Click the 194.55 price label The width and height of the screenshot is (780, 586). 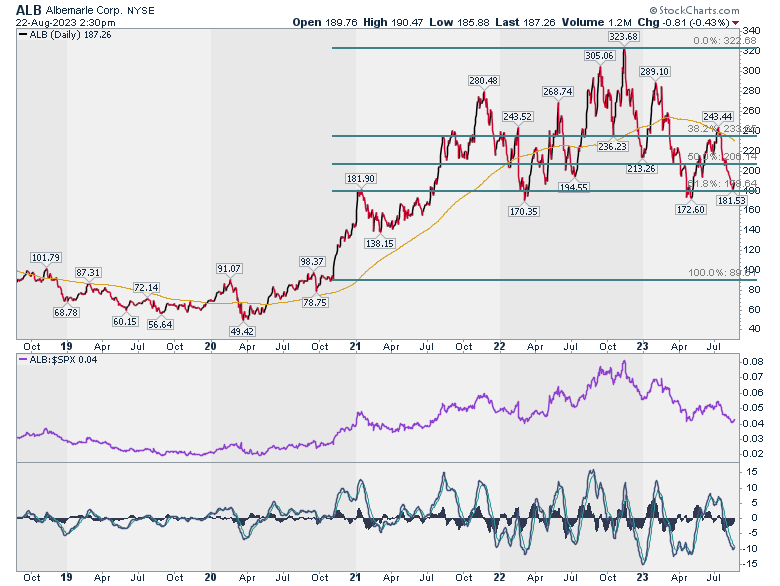click(574, 188)
